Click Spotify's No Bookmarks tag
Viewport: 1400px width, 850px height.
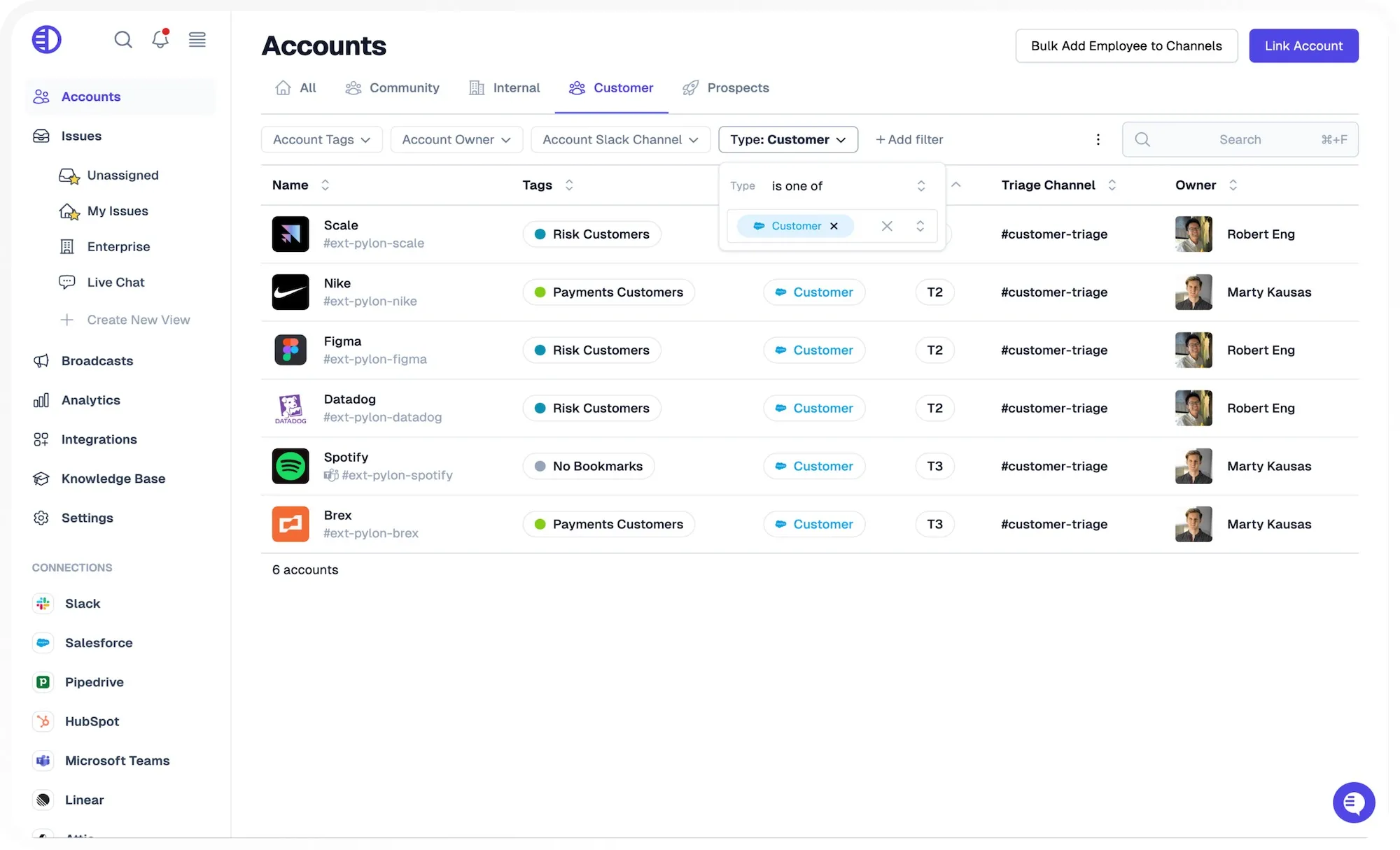coord(589,466)
